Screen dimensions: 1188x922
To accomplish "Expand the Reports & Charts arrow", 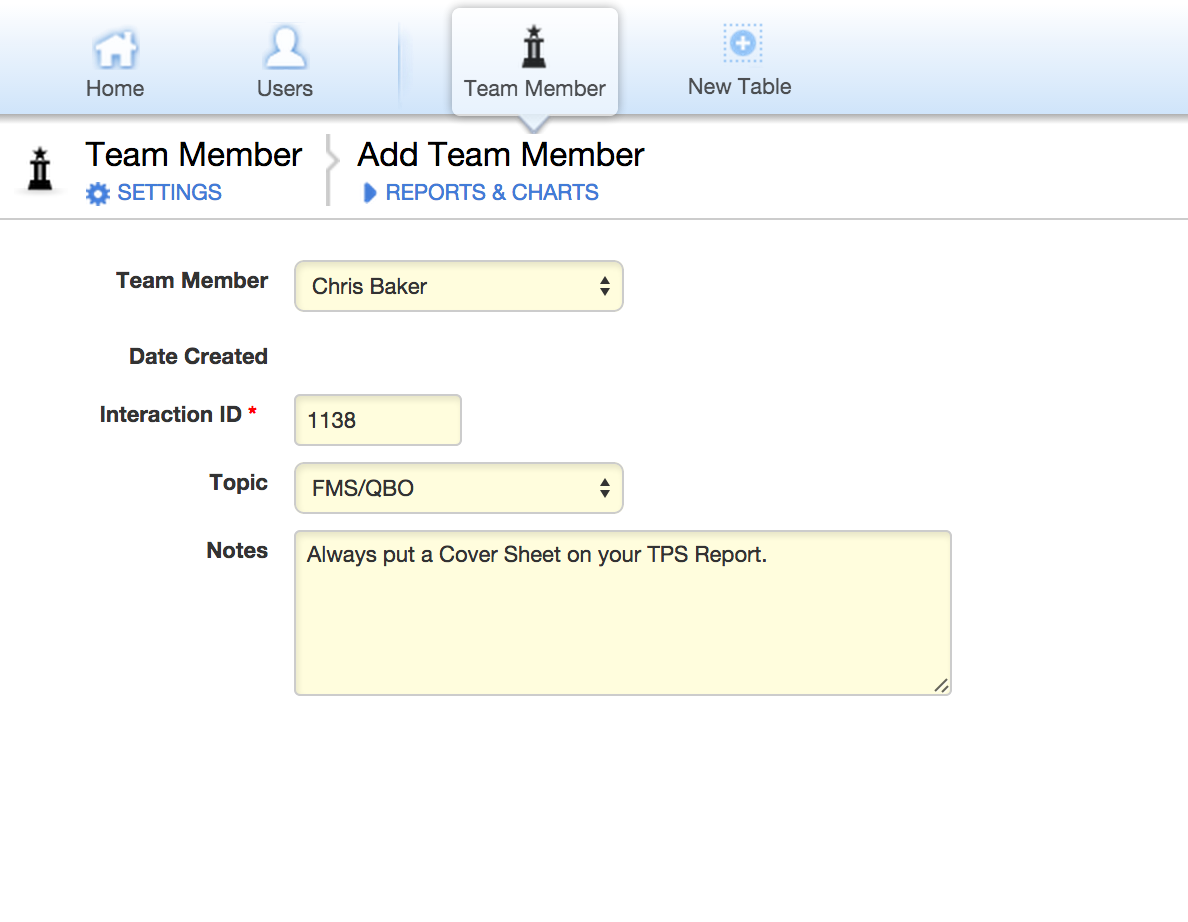I will pyautogui.click(x=370, y=193).
